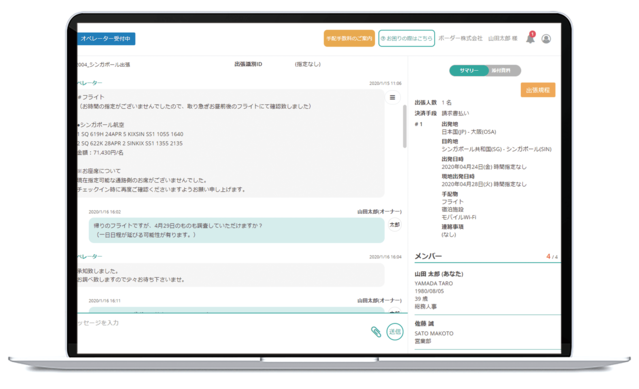Open the hamburger menu on the operator flight message
Image resolution: width=639 pixels, height=389 pixels.
pyautogui.click(x=392, y=97)
